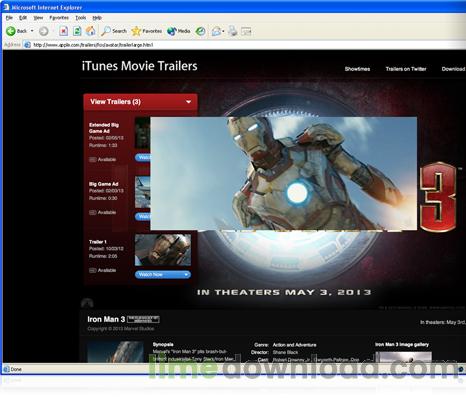Open the Edit menu
This screenshot has height=398, width=466.
[x=23, y=18]
